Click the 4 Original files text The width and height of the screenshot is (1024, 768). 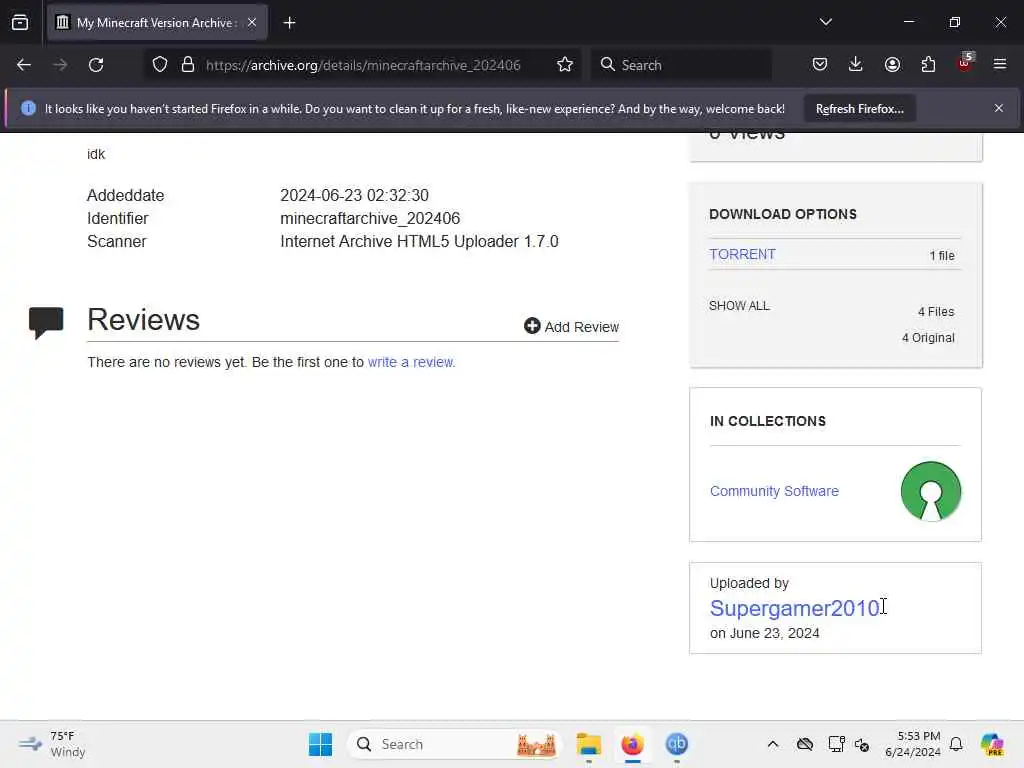coord(928,338)
